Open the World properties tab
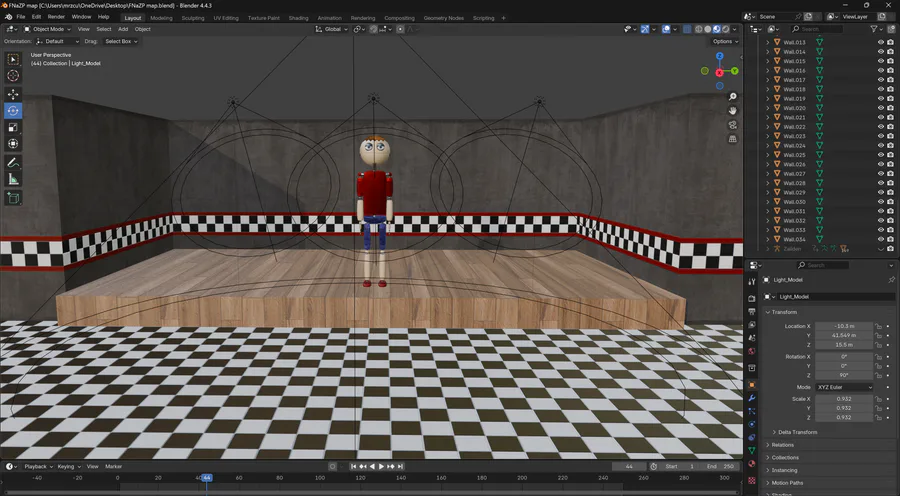The height and width of the screenshot is (496, 900). click(x=752, y=351)
